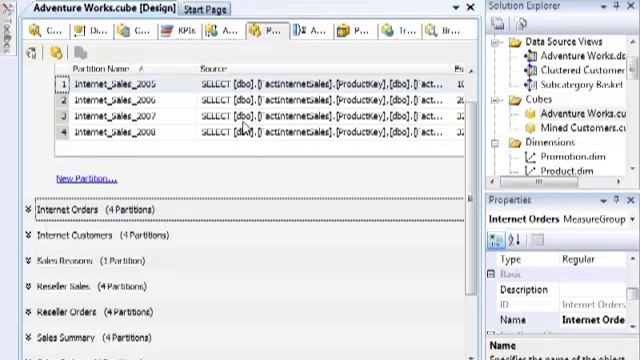Open Properties window position dropdown
Screen dimensions: 640x360
(603, 200)
